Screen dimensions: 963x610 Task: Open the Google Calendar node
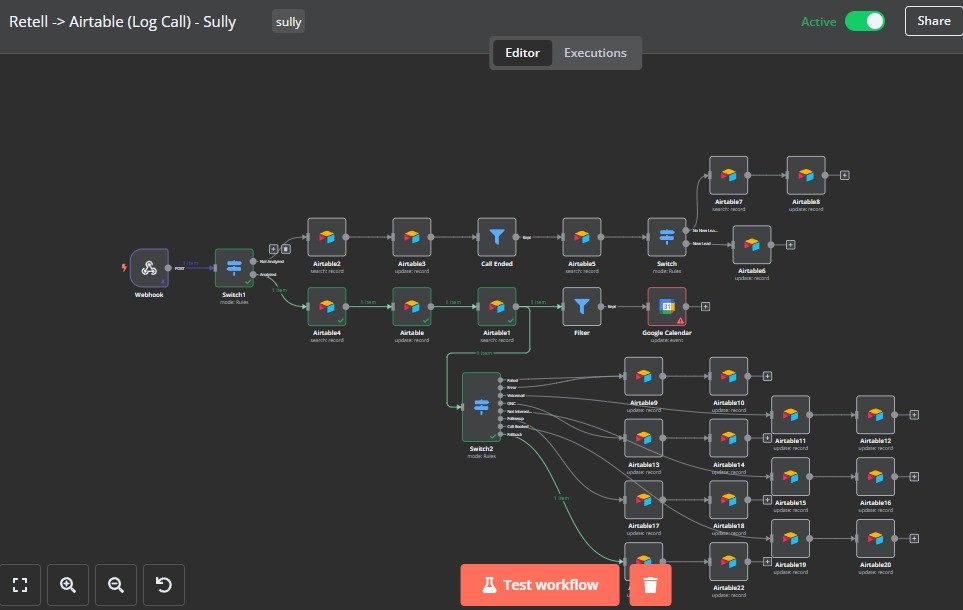coord(667,306)
